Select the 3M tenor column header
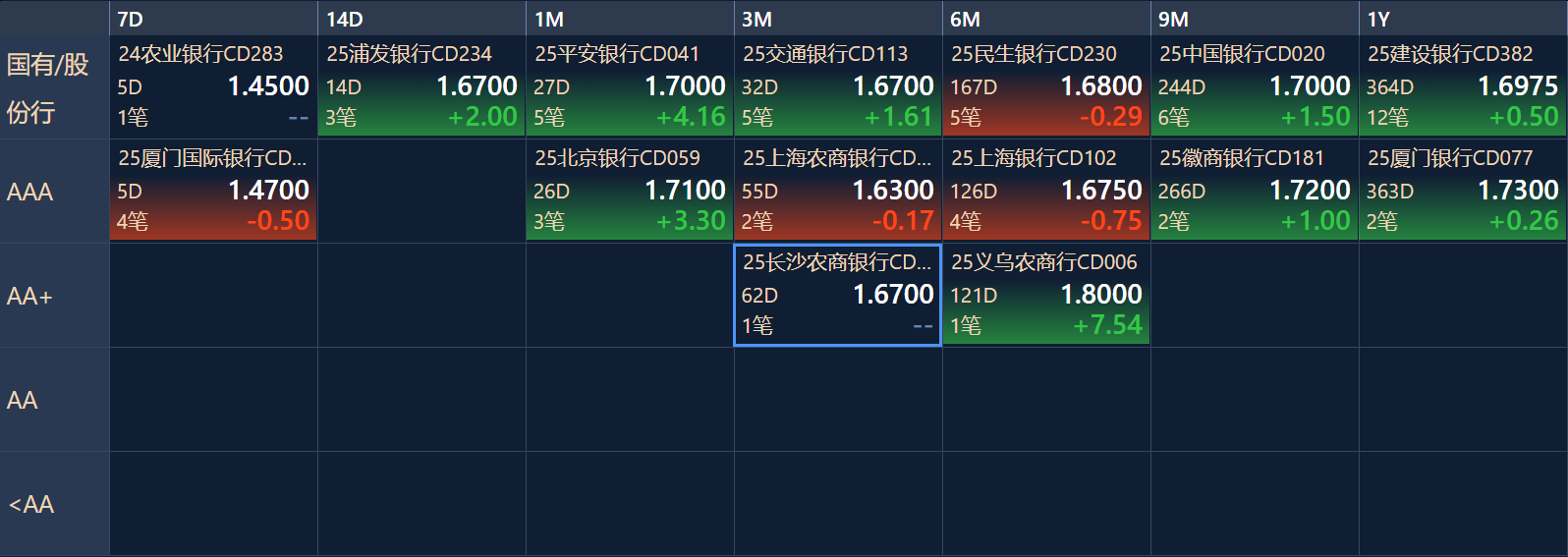The width and height of the screenshot is (1568, 557). (x=838, y=19)
